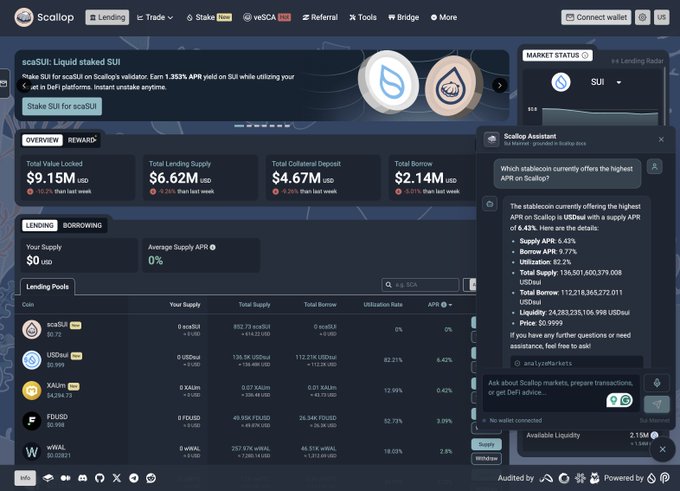
Task: Connect wallet from the top bar
Action: point(596,17)
